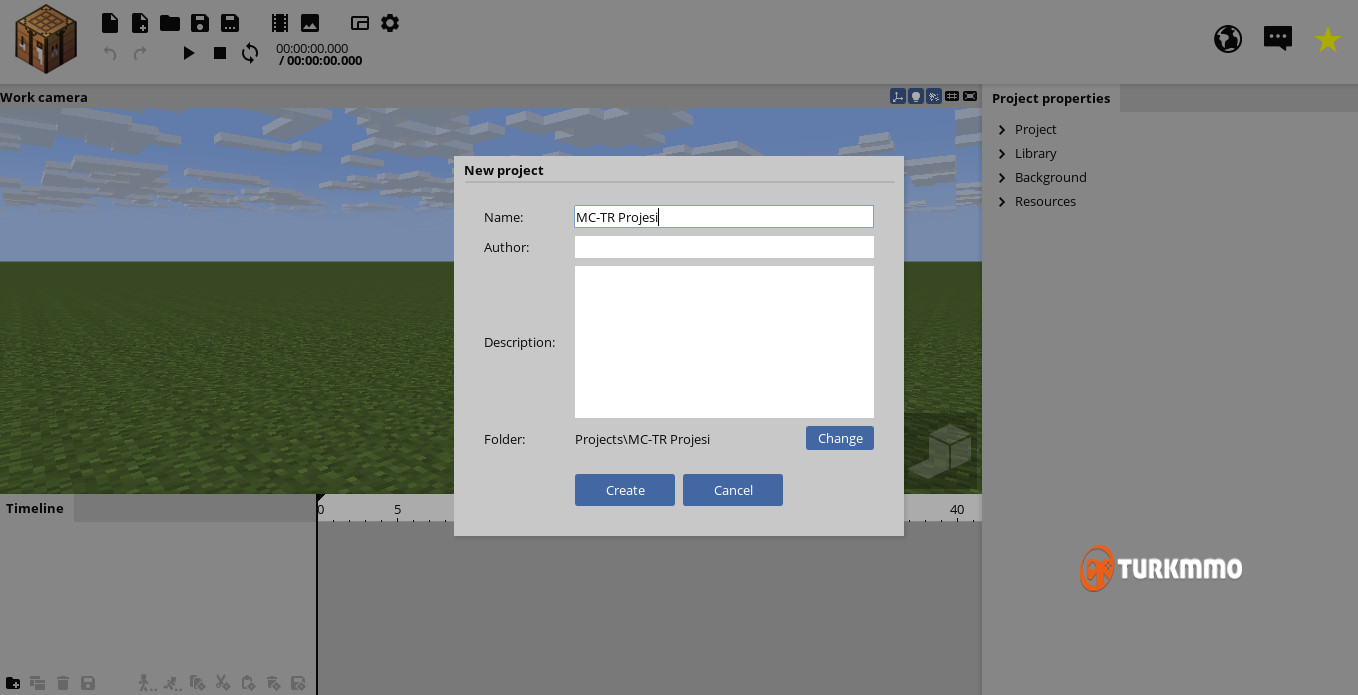The image size is (1358, 695).
Task: Click the New project dialog title
Action: [x=503, y=170]
